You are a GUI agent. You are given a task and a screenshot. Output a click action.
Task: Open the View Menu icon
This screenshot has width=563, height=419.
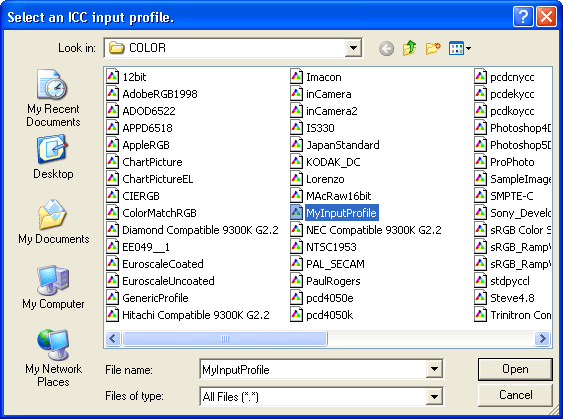[x=460, y=48]
